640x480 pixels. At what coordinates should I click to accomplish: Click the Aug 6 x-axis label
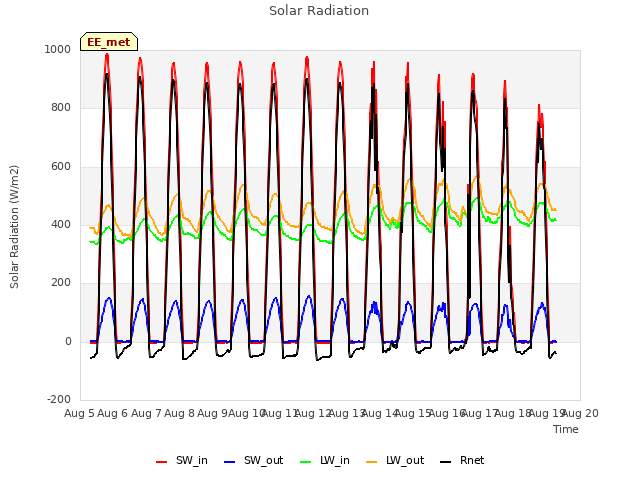113,413
